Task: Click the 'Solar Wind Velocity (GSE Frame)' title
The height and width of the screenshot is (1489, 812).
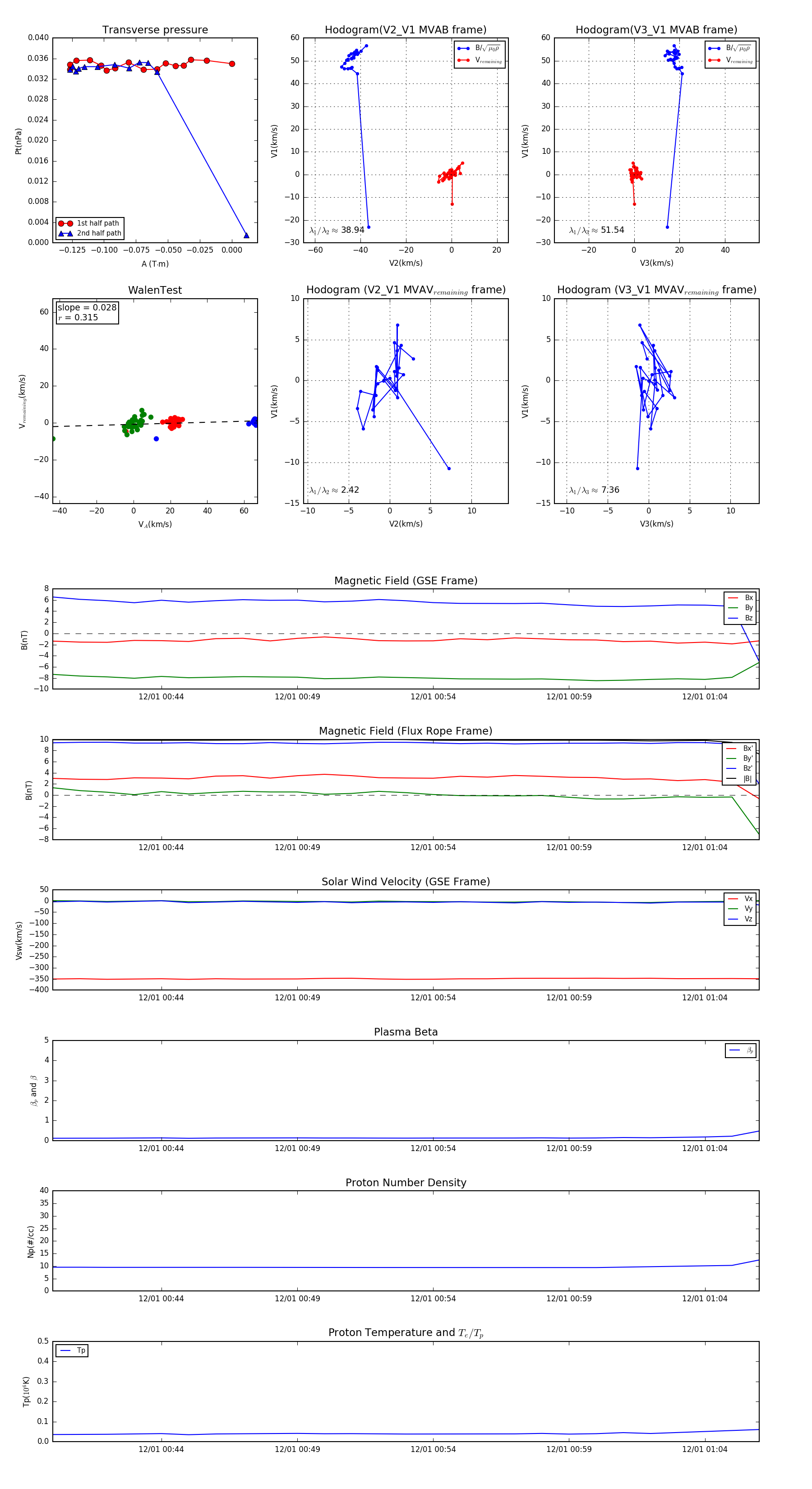Action: pyautogui.click(x=406, y=882)
